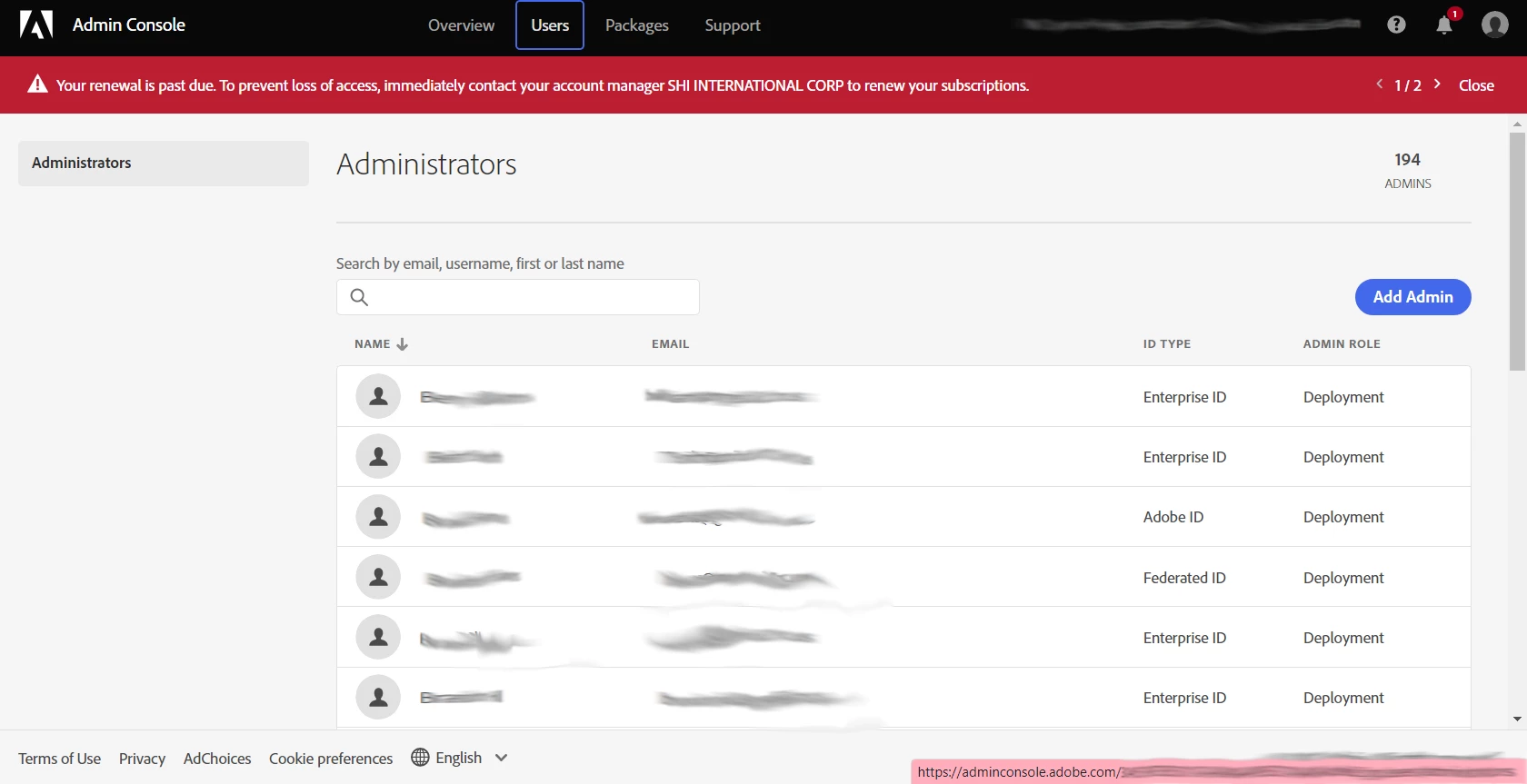Click the scrollbar up arrow
Image resolution: width=1527 pixels, height=784 pixels.
(1517, 123)
